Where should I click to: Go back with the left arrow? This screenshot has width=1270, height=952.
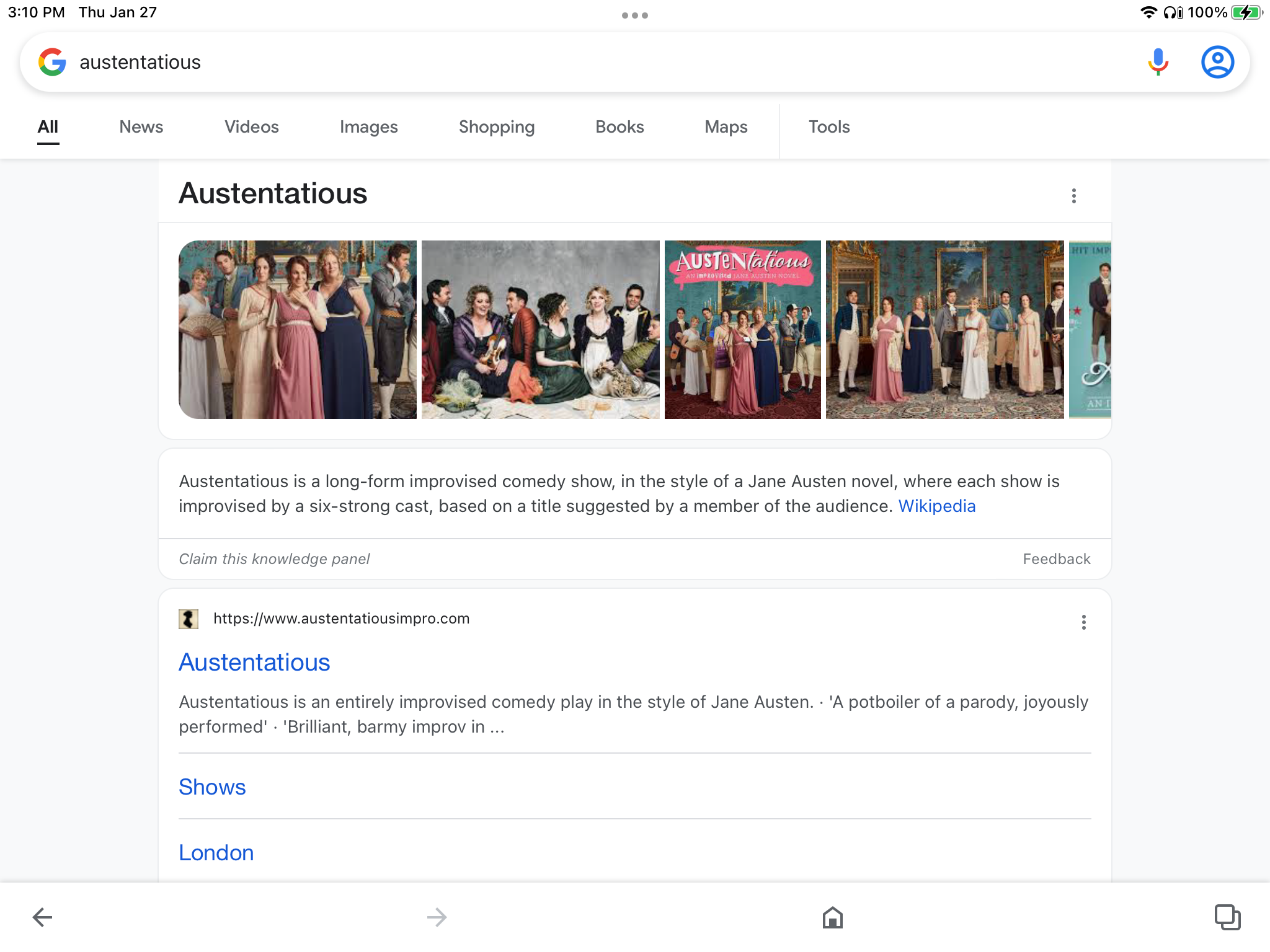tap(42, 917)
